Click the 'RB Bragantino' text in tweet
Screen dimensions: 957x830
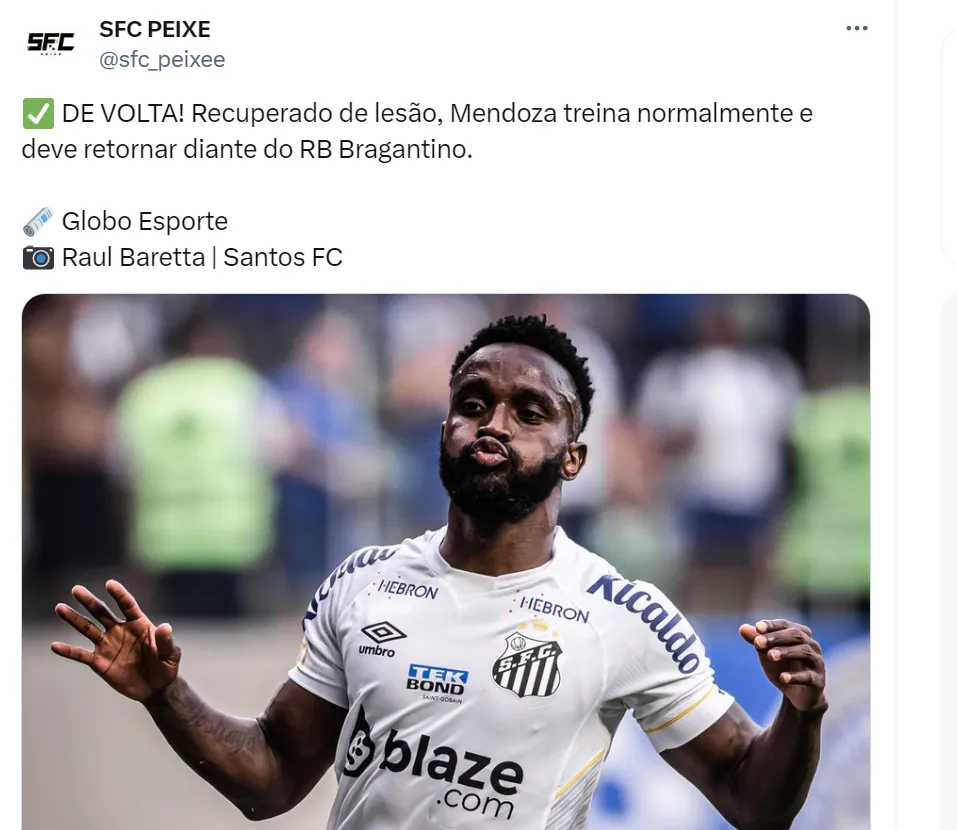386,150
